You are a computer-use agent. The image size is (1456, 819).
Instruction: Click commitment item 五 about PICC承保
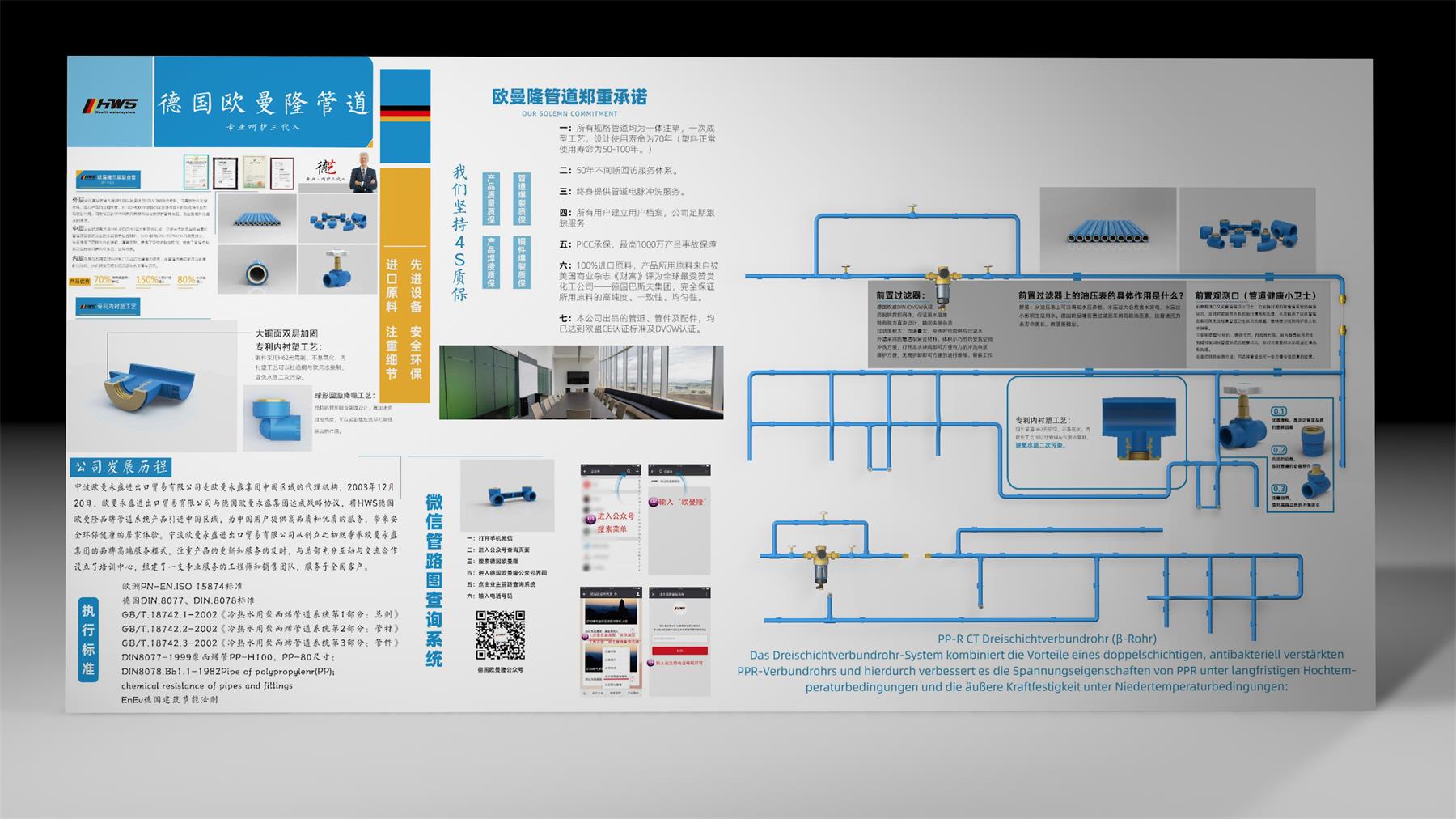pyautogui.click(x=637, y=244)
